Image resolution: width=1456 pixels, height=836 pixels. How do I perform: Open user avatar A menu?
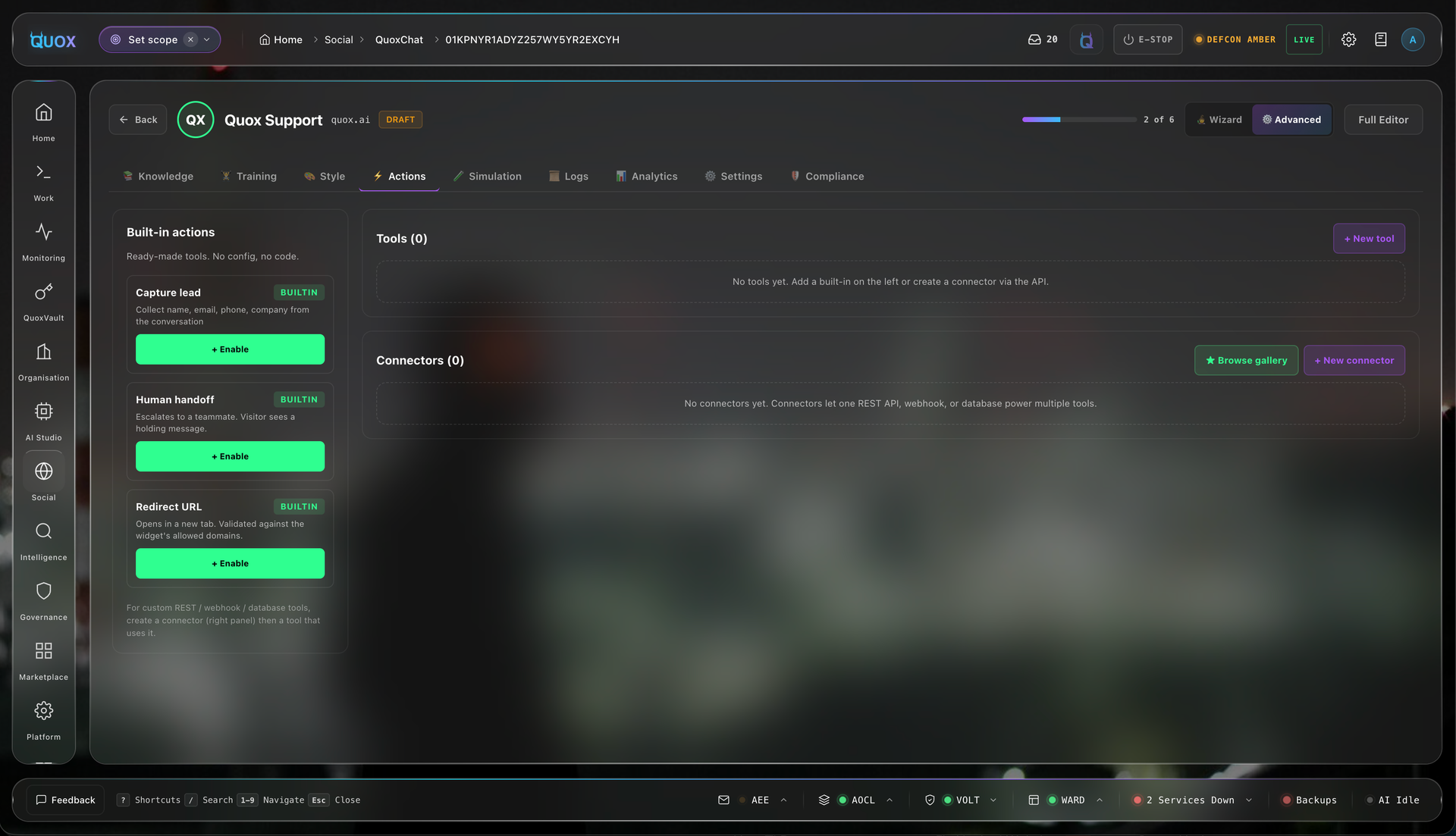1412,39
